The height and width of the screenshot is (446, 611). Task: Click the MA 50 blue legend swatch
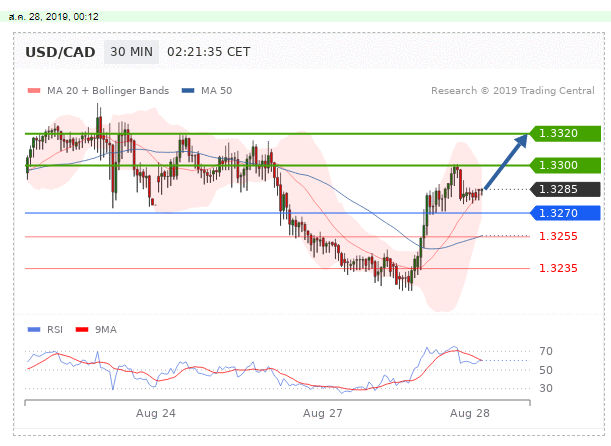(188, 91)
